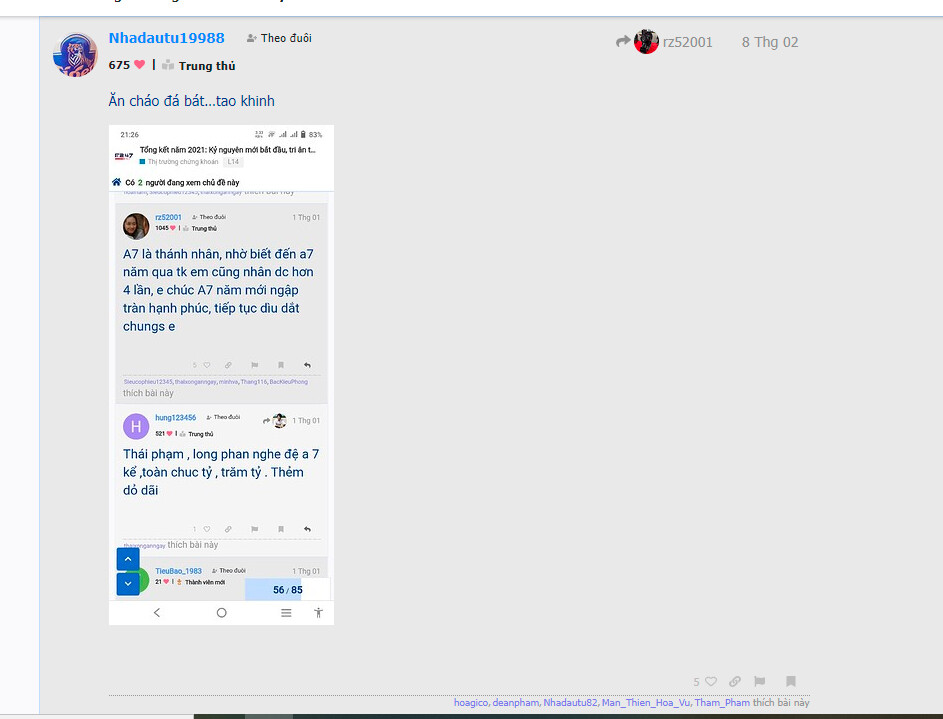
Task: Open Nhadautu19988 profile link
Action: (167, 38)
